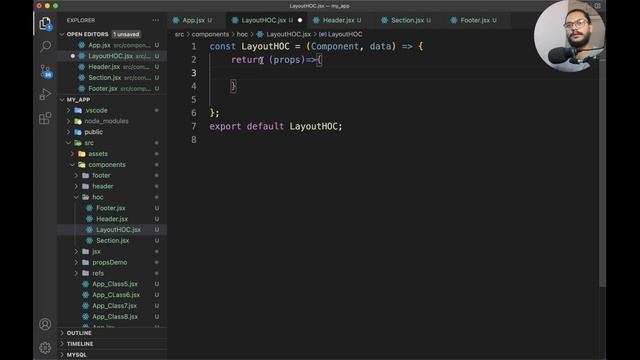
Task: Click the components breadcrumb segment
Action: 210,34
